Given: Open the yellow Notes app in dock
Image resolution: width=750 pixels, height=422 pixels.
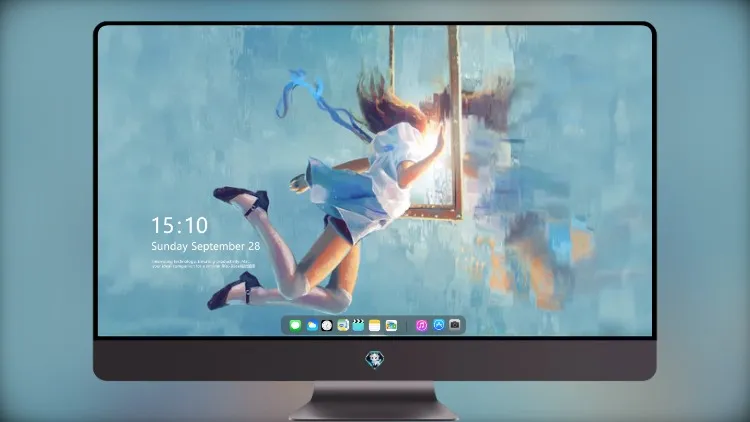Looking at the screenshot, I should [375, 325].
